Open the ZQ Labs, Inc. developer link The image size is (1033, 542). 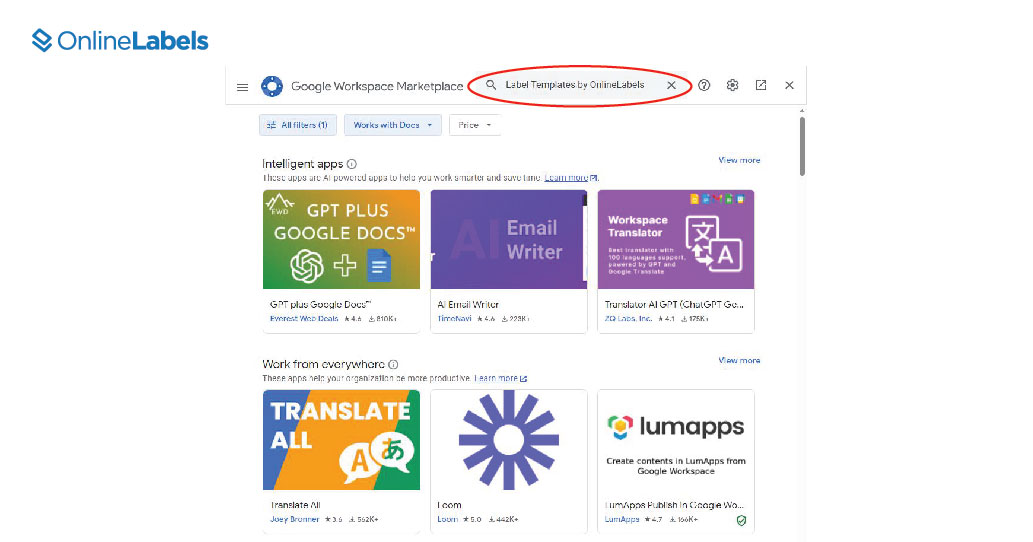click(x=628, y=319)
